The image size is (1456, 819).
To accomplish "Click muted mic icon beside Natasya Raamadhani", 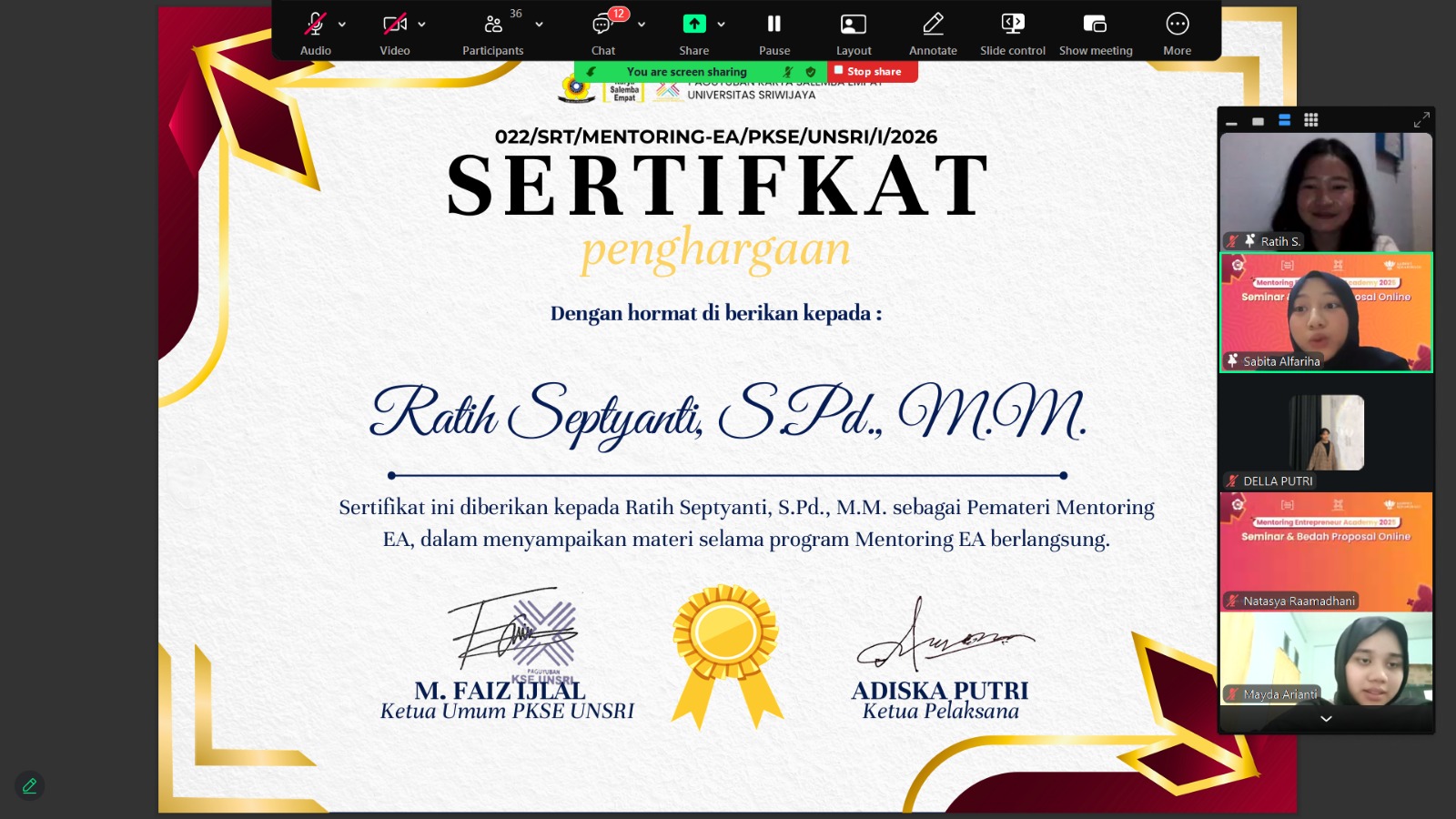I will click(x=1232, y=602).
